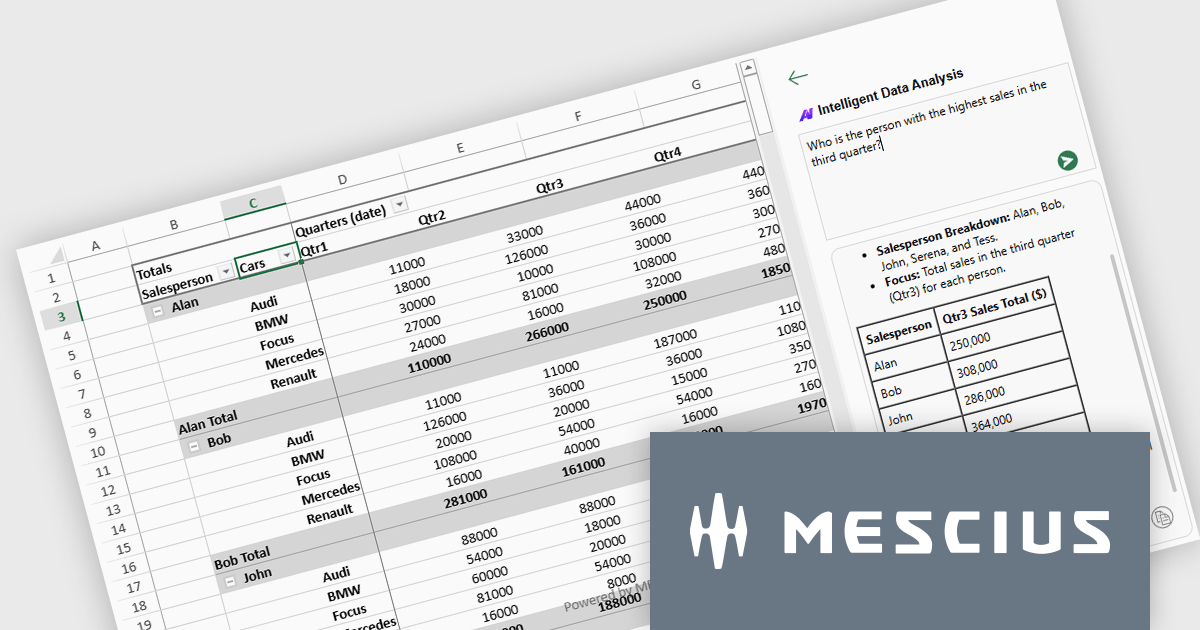Open the Cars filter dropdown
This screenshot has height=630, width=1200.
tap(287, 256)
